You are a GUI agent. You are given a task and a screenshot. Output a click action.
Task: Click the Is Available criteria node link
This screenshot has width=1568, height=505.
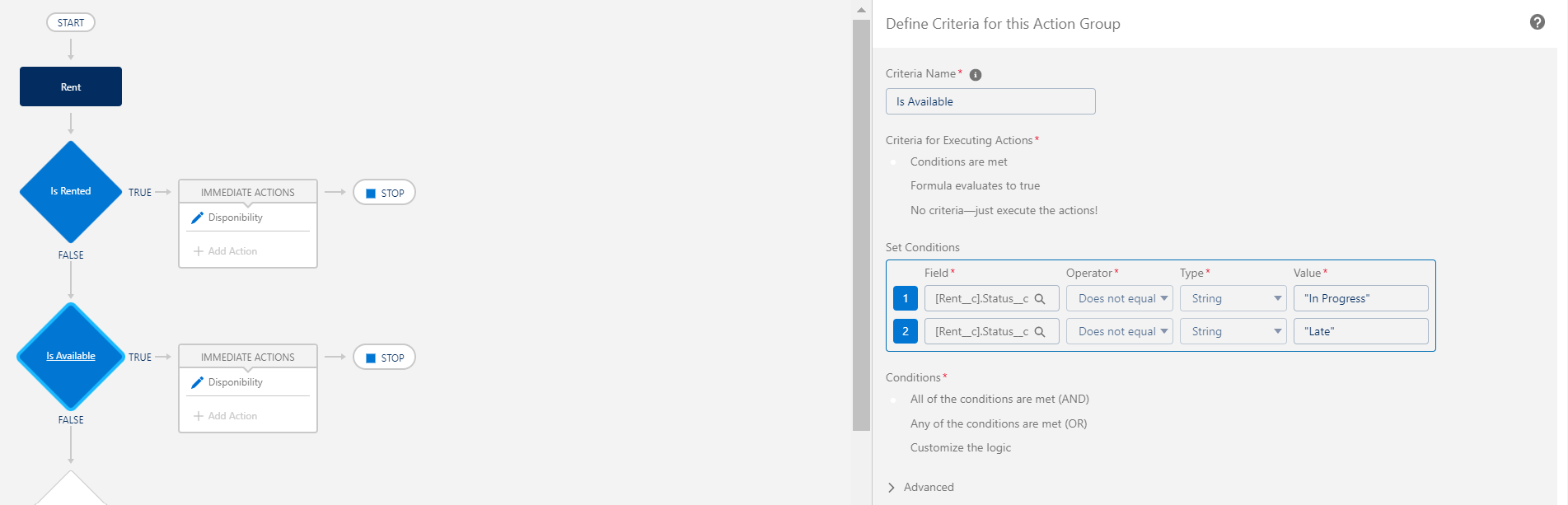tap(71, 356)
